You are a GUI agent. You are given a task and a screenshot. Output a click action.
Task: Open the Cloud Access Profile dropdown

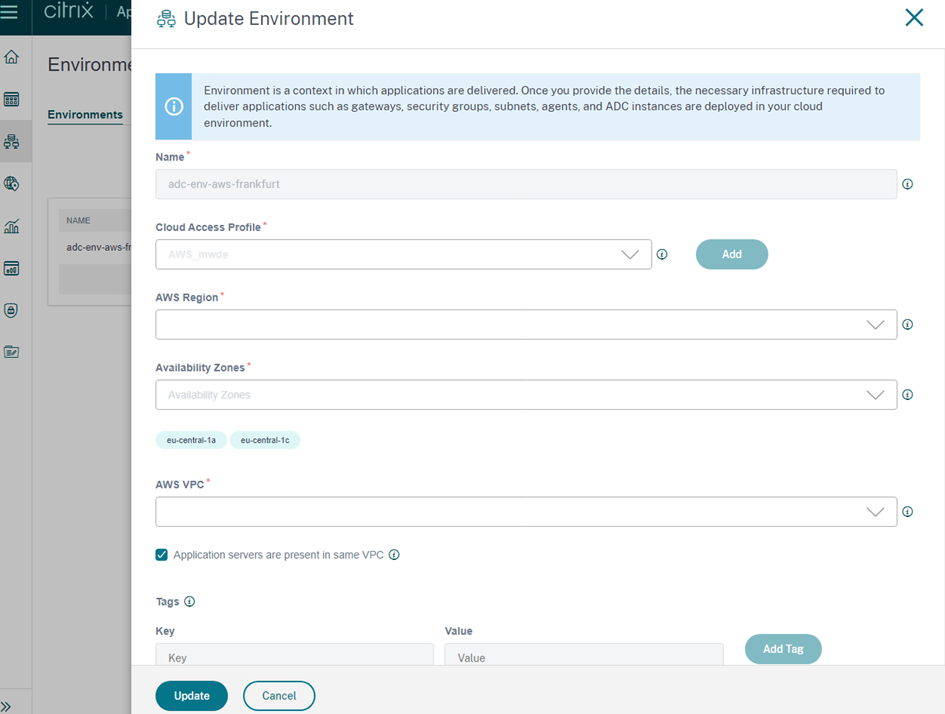coord(403,254)
